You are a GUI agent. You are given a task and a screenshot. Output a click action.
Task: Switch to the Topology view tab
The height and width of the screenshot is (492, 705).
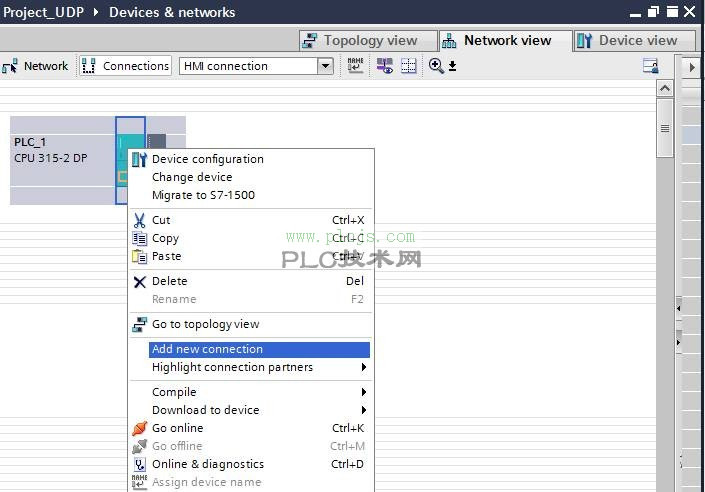370,41
